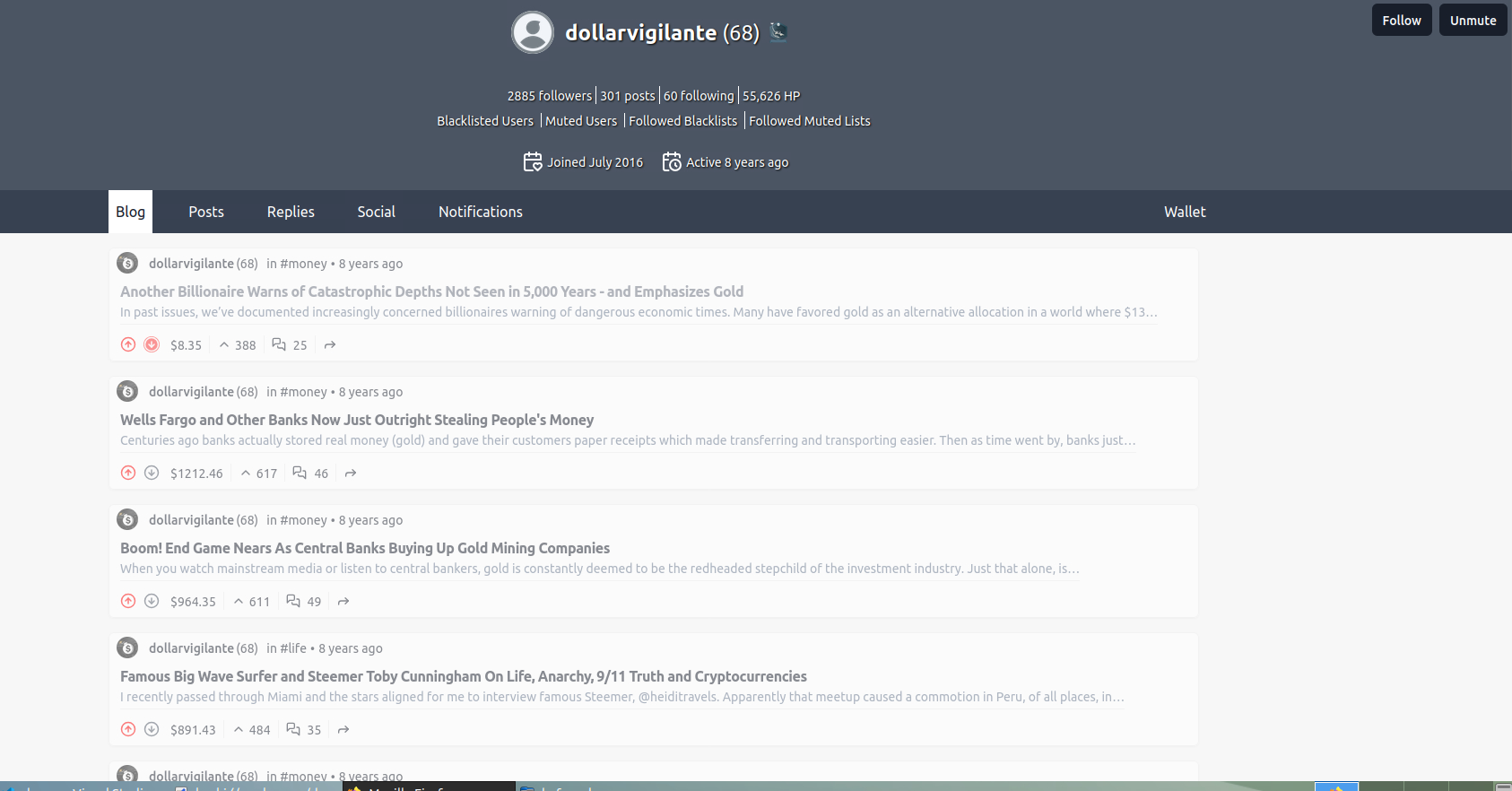The height and width of the screenshot is (791, 1512).
Task: Downvote the Toby Cunningham interview post
Action: (152, 729)
